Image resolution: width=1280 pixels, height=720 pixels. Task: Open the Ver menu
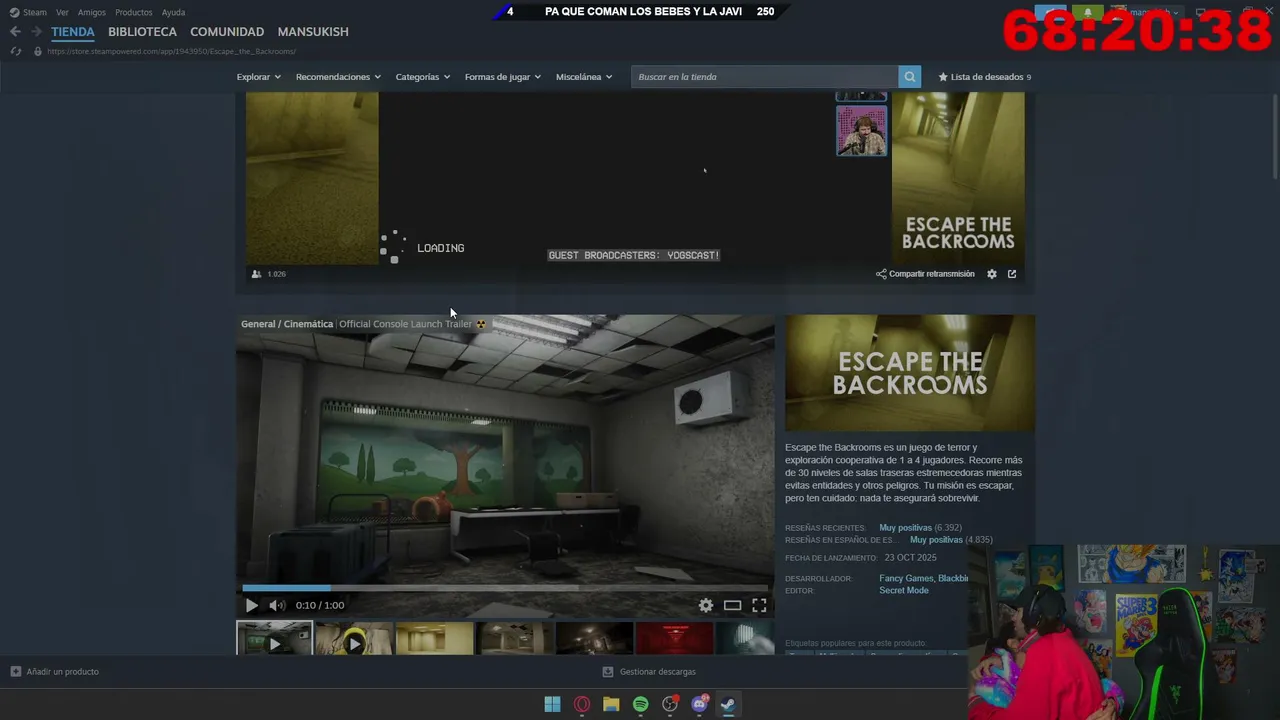62,12
